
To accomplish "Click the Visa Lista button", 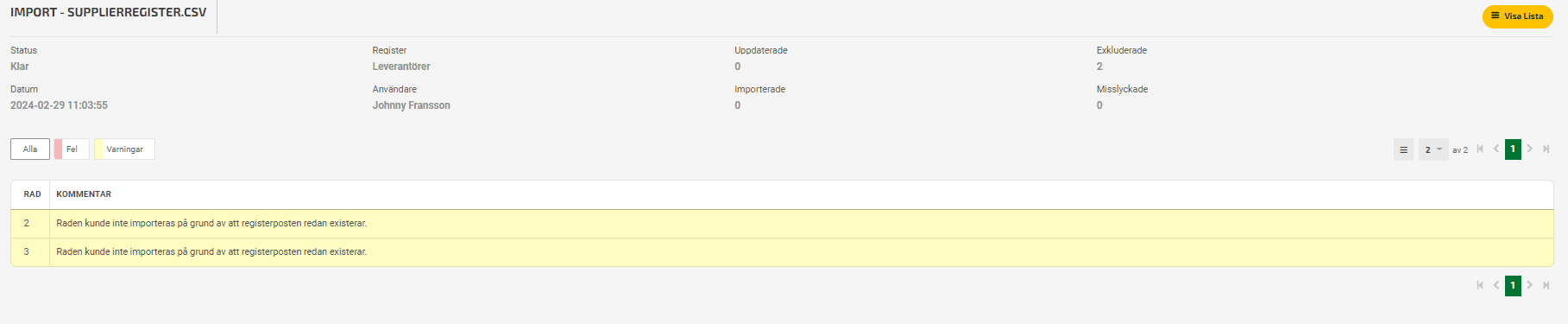I will pos(1517,16).
